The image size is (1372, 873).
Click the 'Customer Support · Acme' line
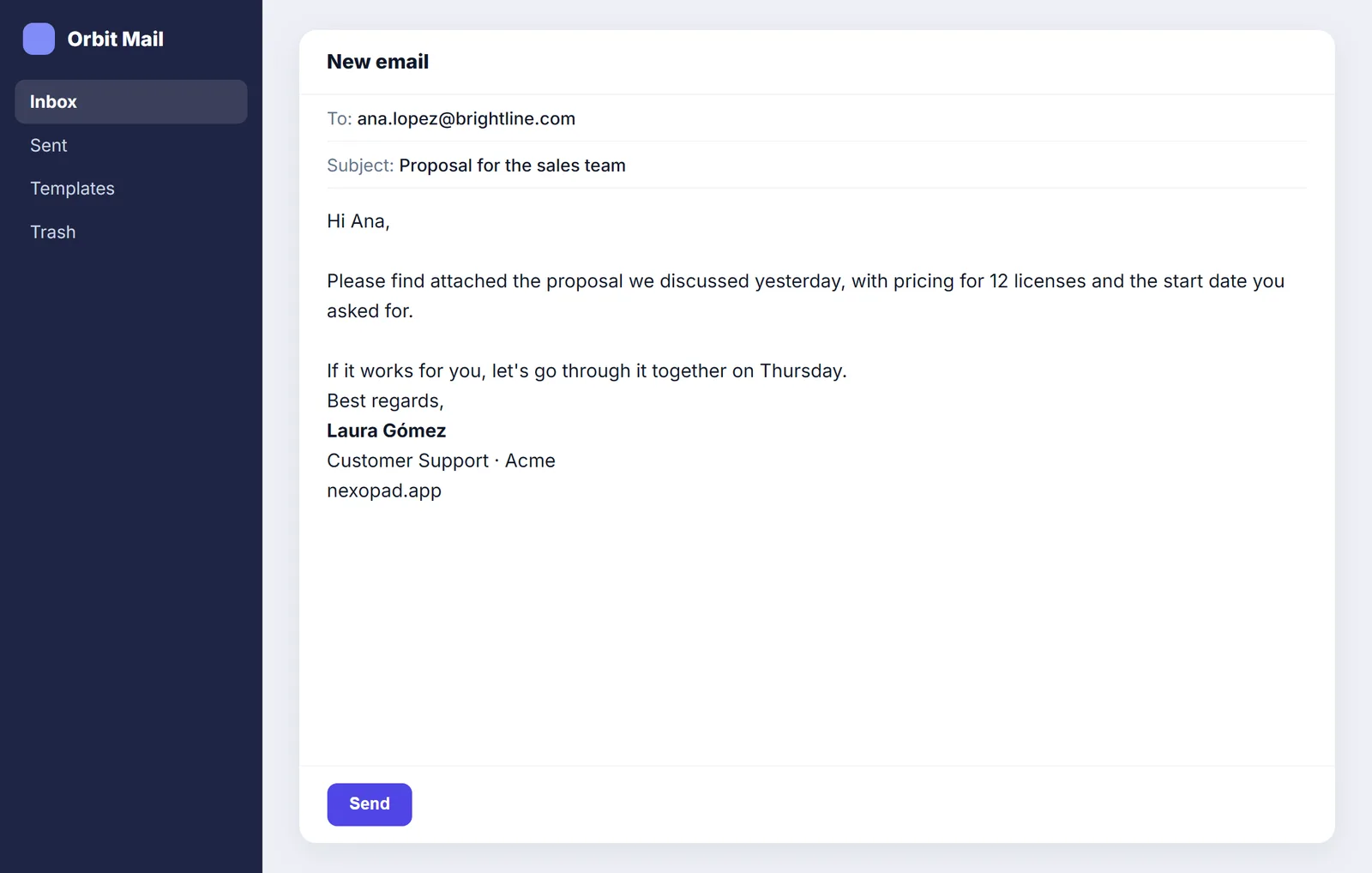441,461
